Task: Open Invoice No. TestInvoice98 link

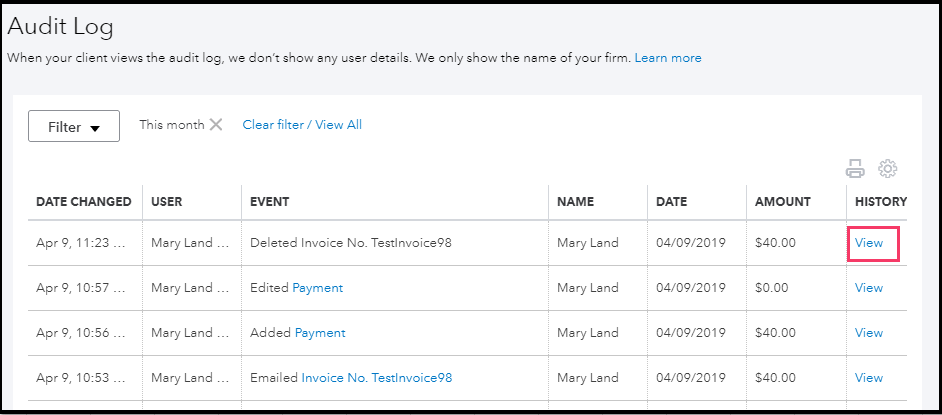Action: coord(376,378)
